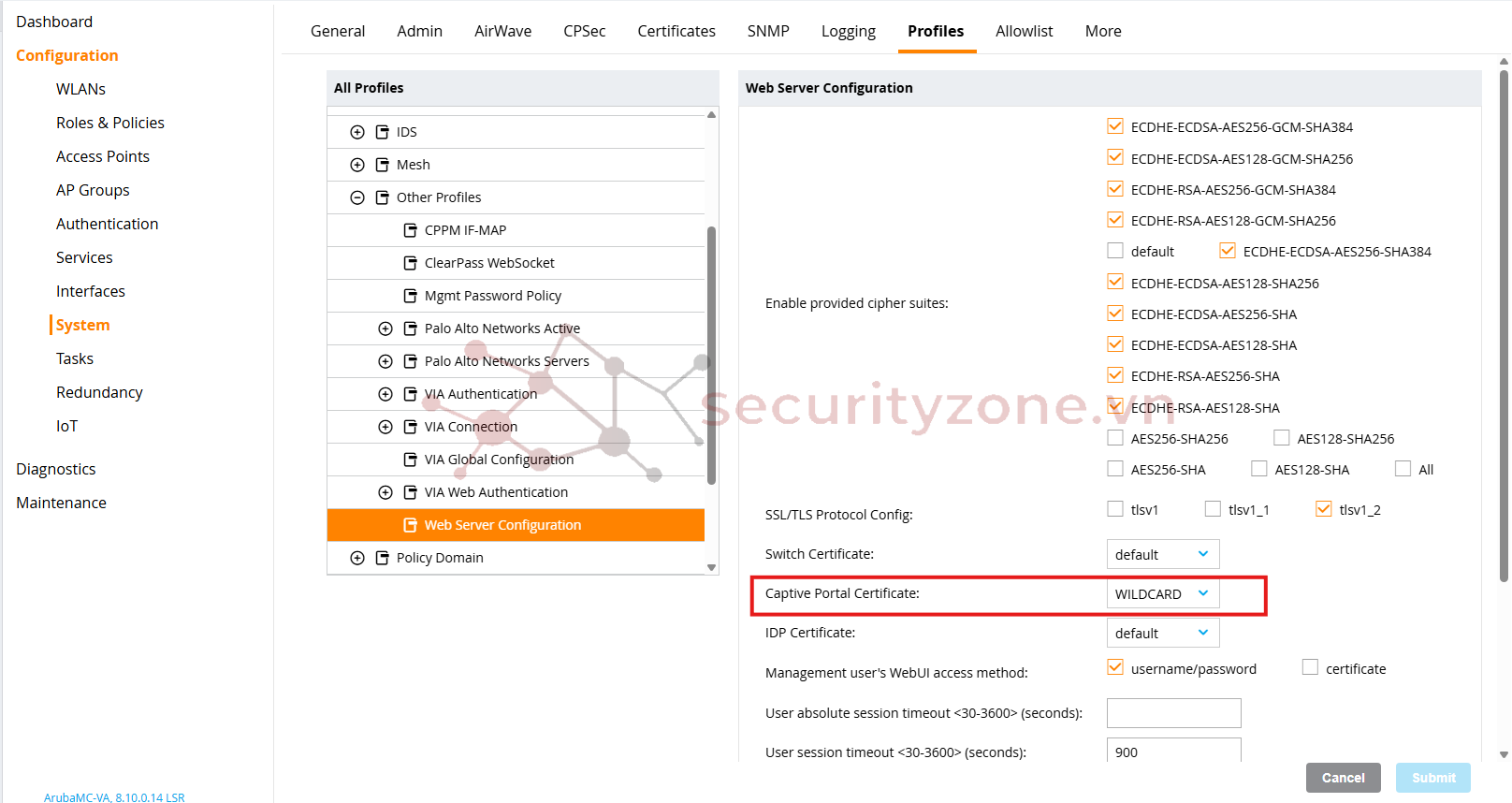The height and width of the screenshot is (803, 1512).
Task: Open the Access Points configuration link
Action: point(103,156)
